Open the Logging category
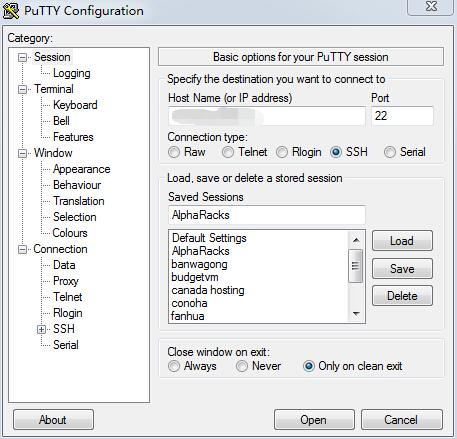Viewport: 457px width, 439px height. point(72,73)
